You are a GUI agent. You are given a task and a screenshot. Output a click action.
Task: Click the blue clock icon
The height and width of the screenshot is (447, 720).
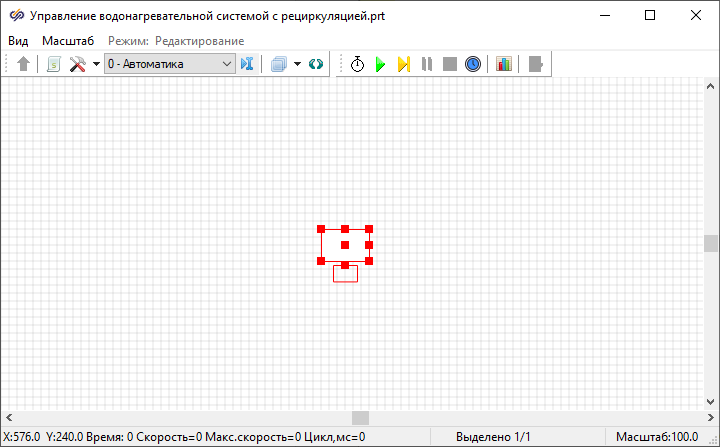473,64
